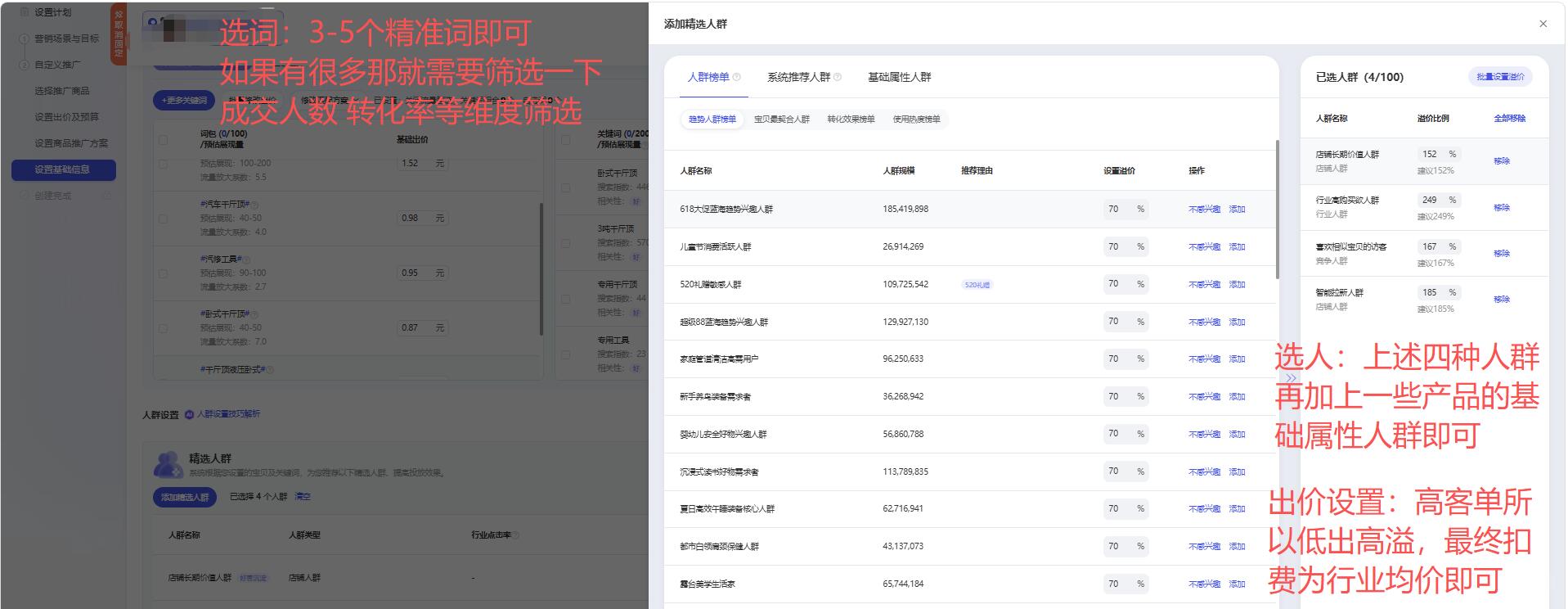
Task: Close the 添加精选人群 dialog
Action: click(1543, 24)
